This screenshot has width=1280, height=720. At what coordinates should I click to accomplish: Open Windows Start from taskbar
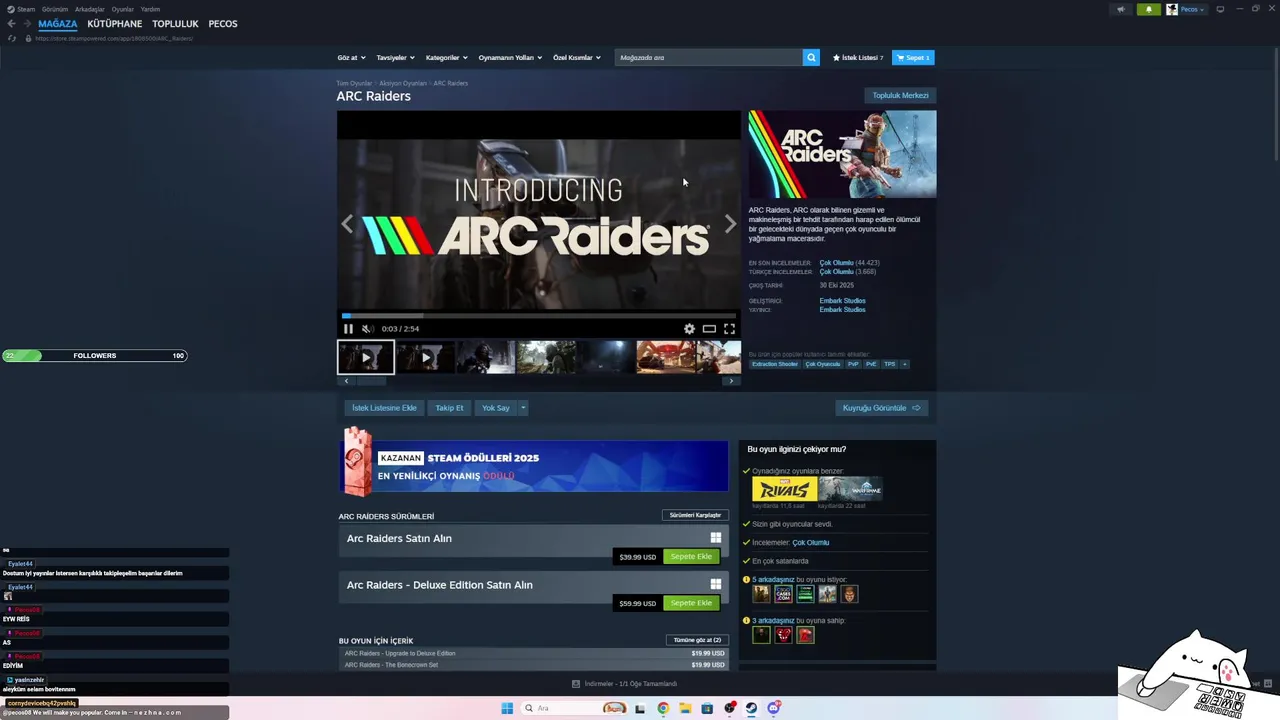point(507,708)
